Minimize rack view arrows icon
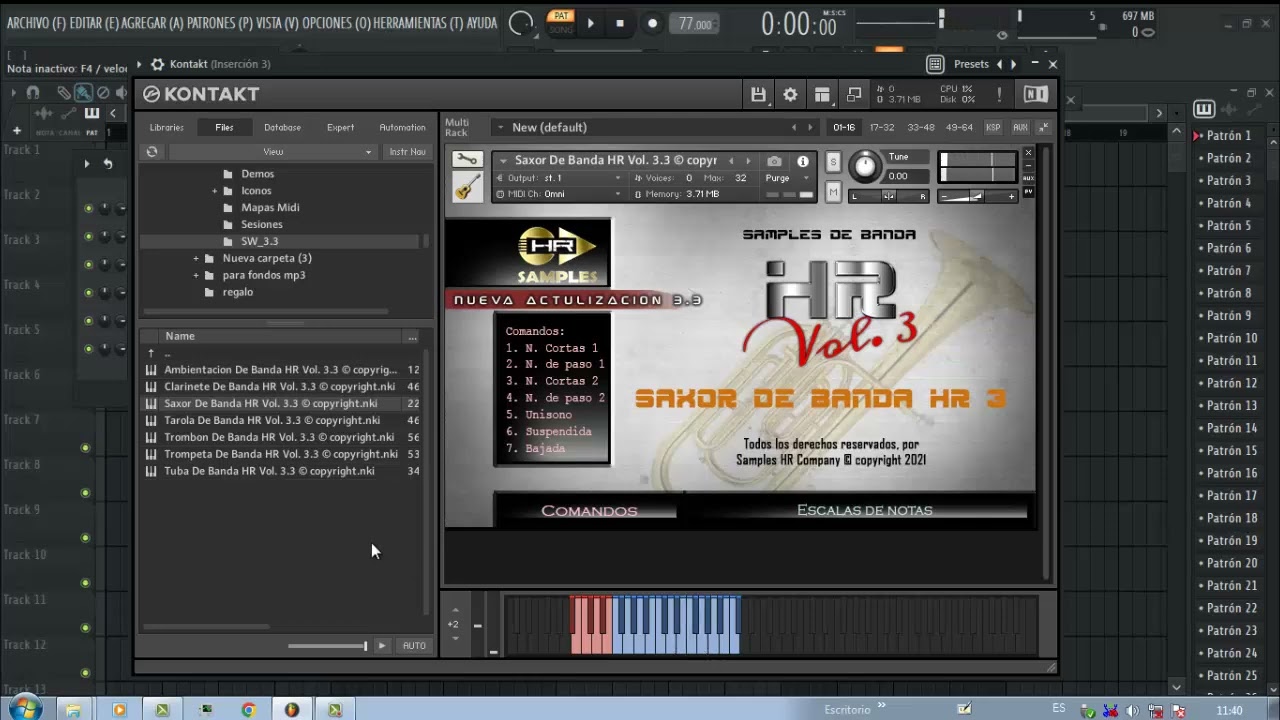Screen dimensions: 1280x720 1043,127
